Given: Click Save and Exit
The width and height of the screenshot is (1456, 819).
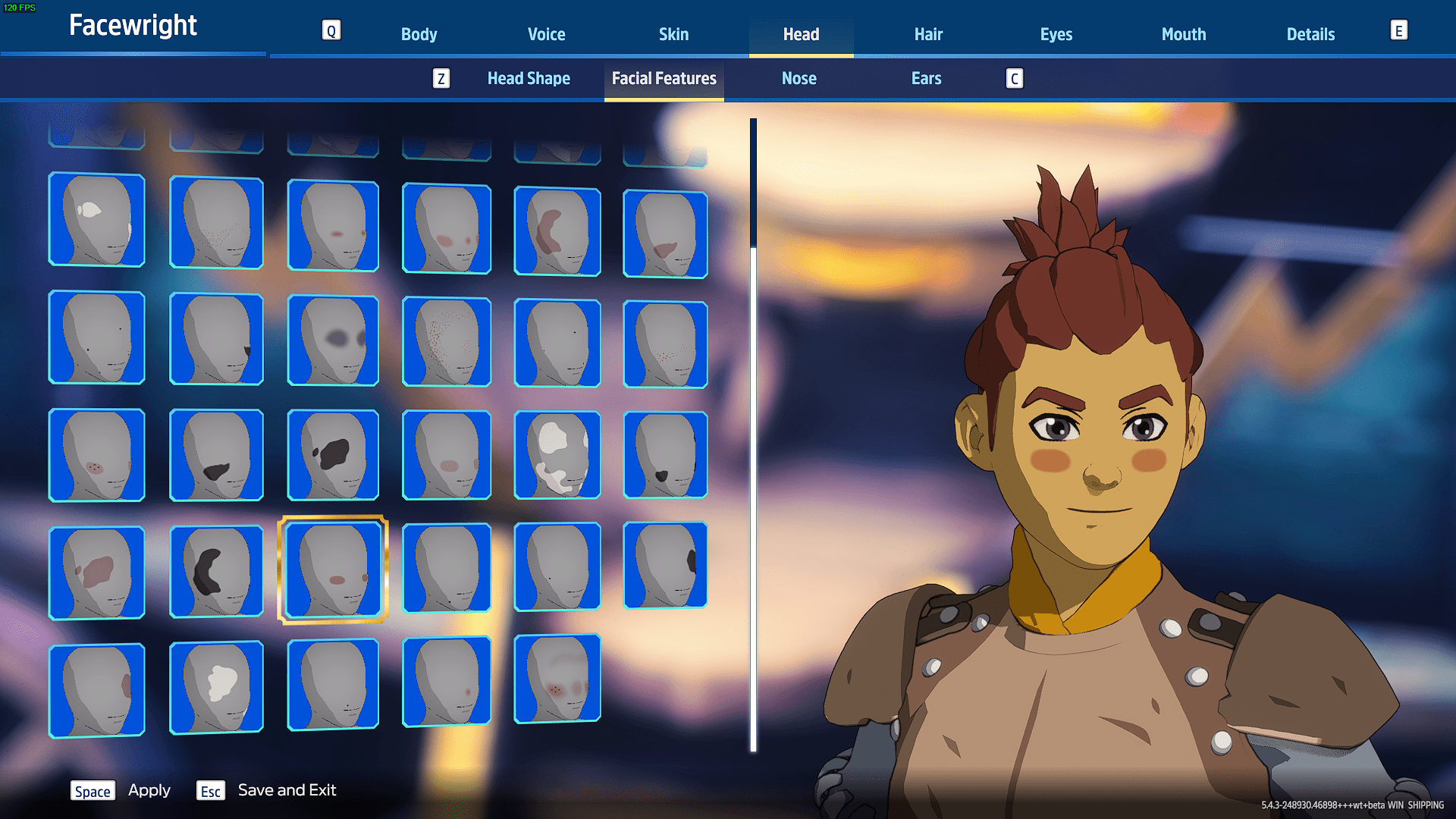Looking at the screenshot, I should 266,790.
